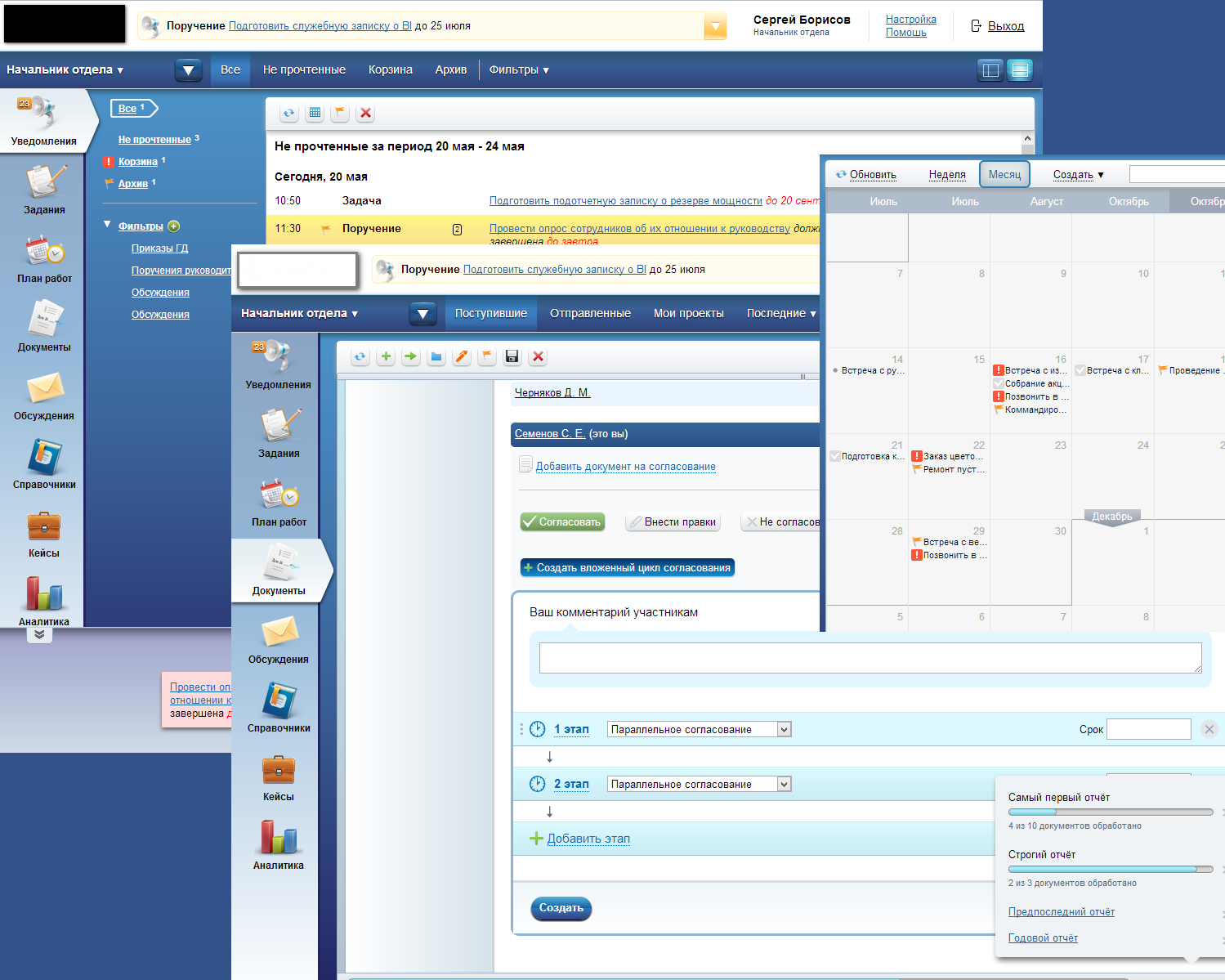Toggle checkbox for Собрание акц... event
Screen dimensions: 1225x980
coord(999,383)
